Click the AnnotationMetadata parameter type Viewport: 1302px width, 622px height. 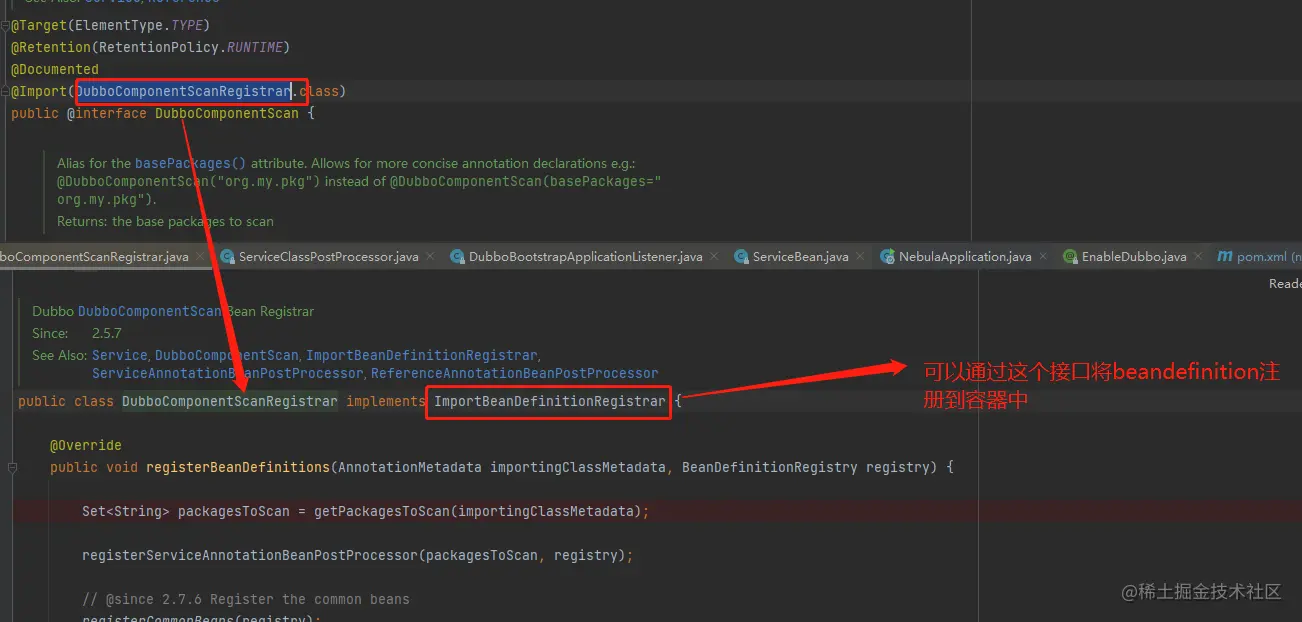[x=410, y=467]
